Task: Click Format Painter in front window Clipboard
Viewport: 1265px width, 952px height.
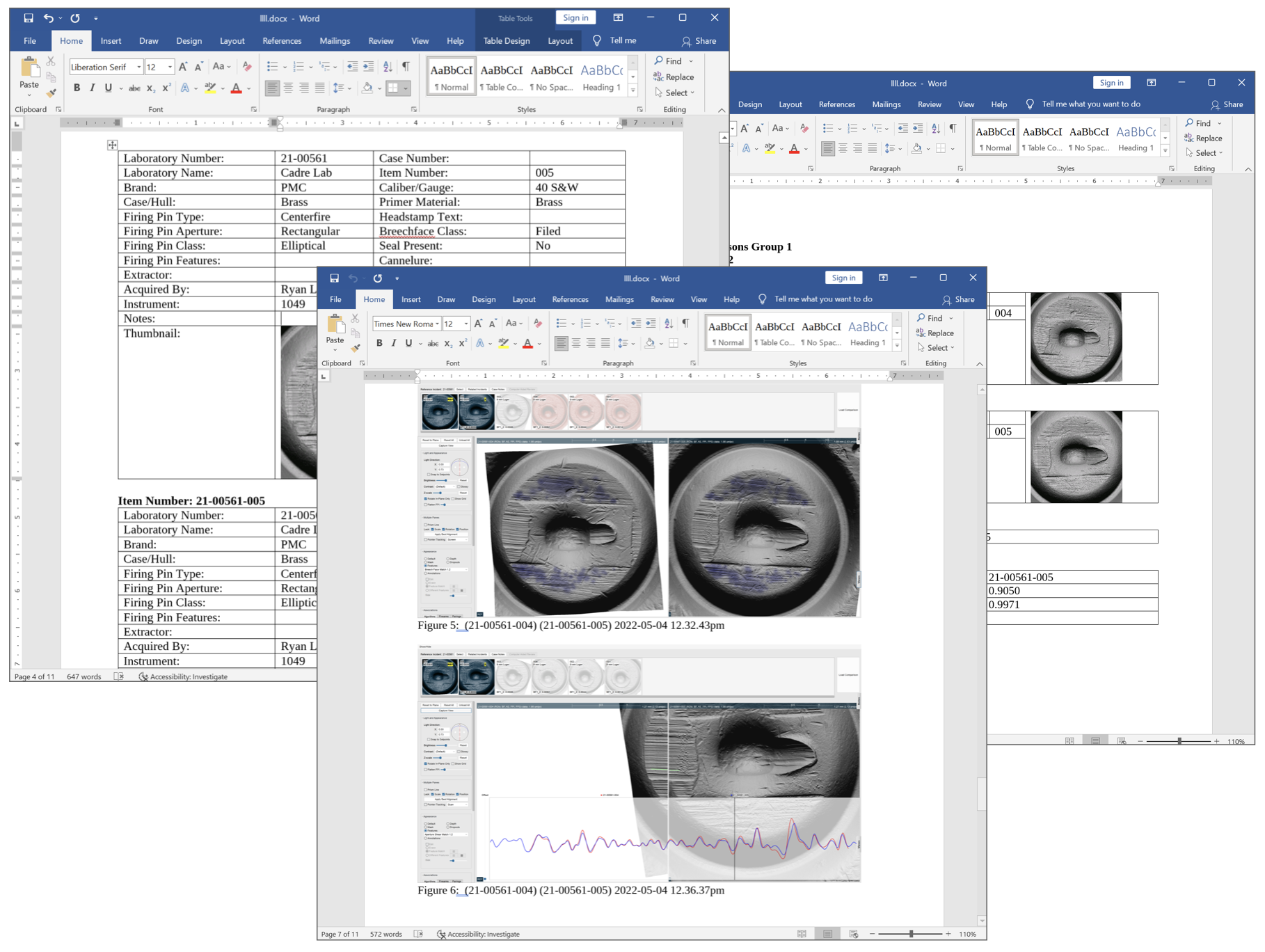Action: [356, 347]
